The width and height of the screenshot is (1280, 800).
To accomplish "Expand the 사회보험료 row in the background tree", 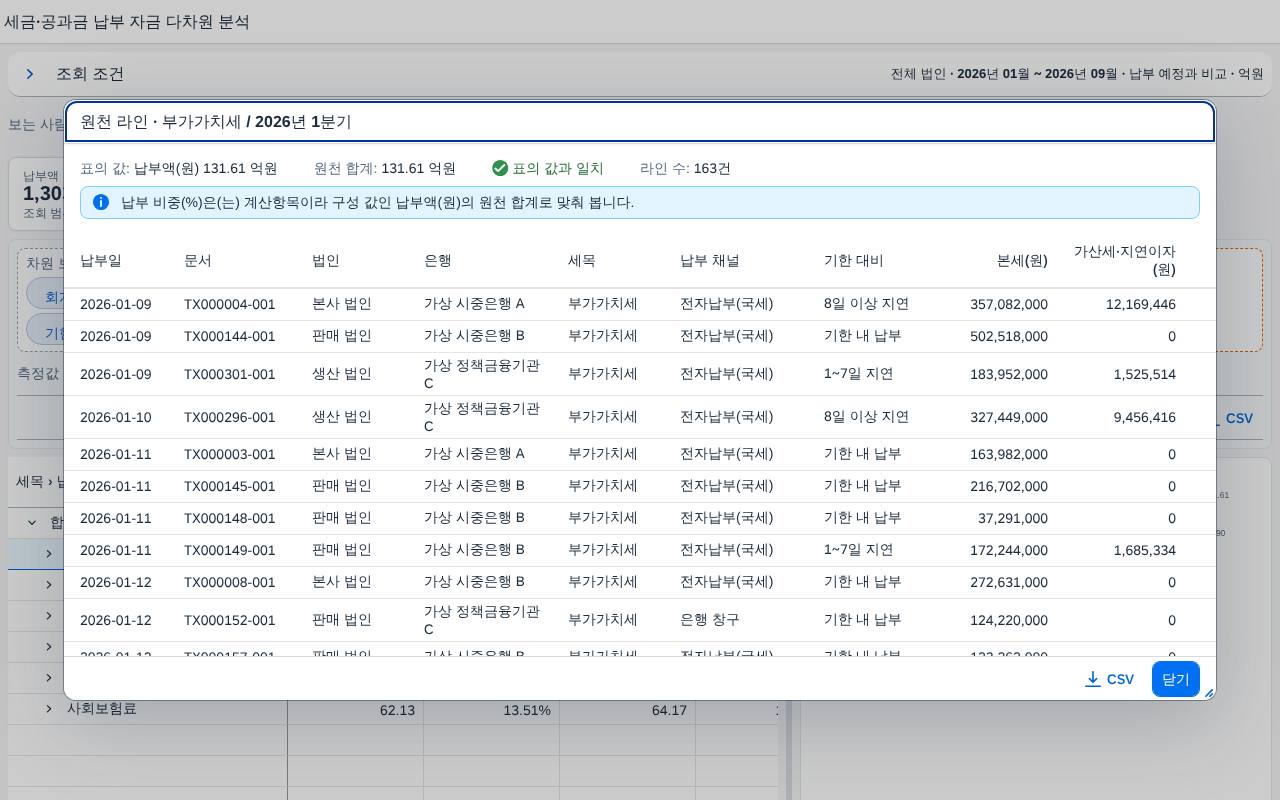I will click(x=48, y=709).
